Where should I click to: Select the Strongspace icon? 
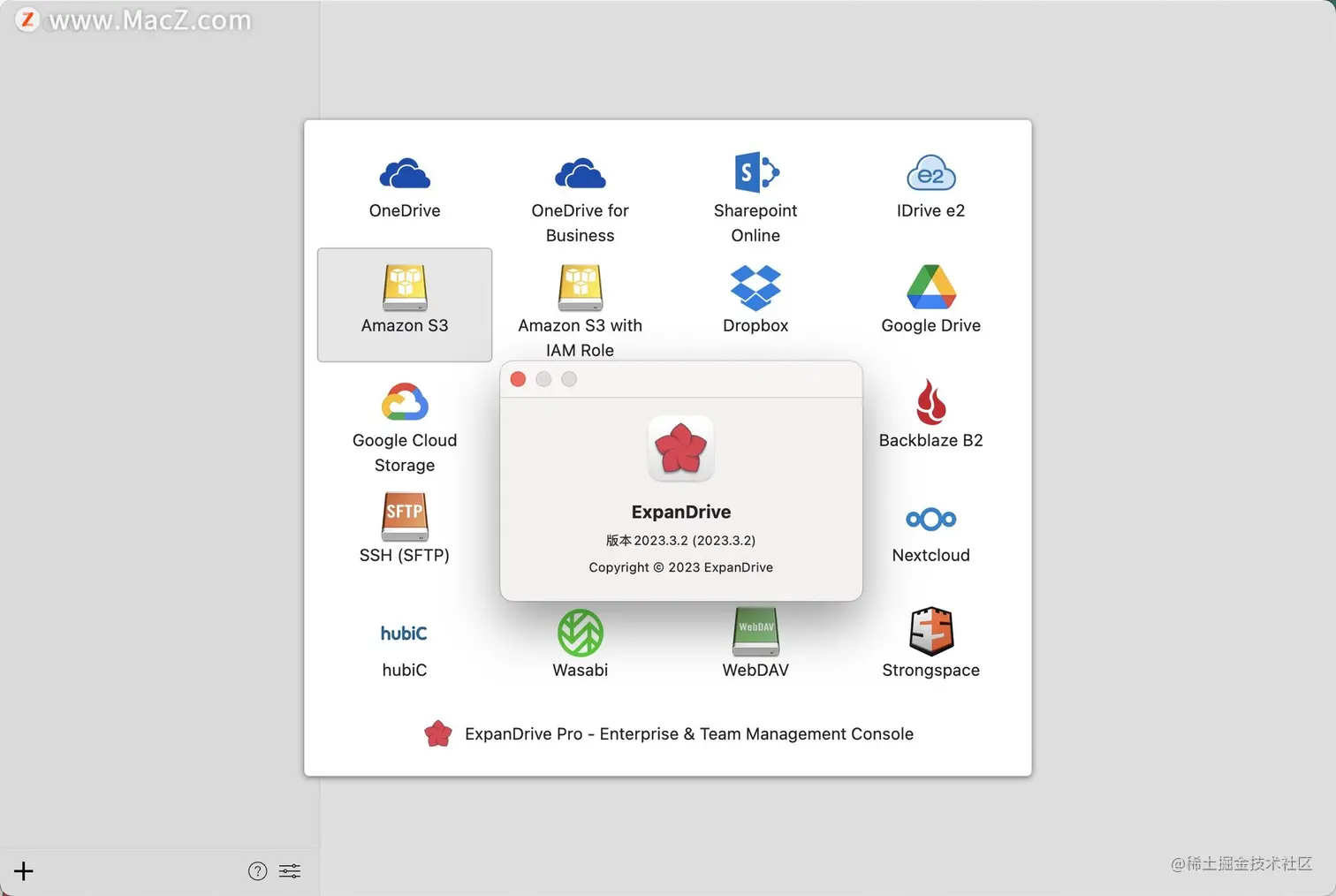pos(931,631)
